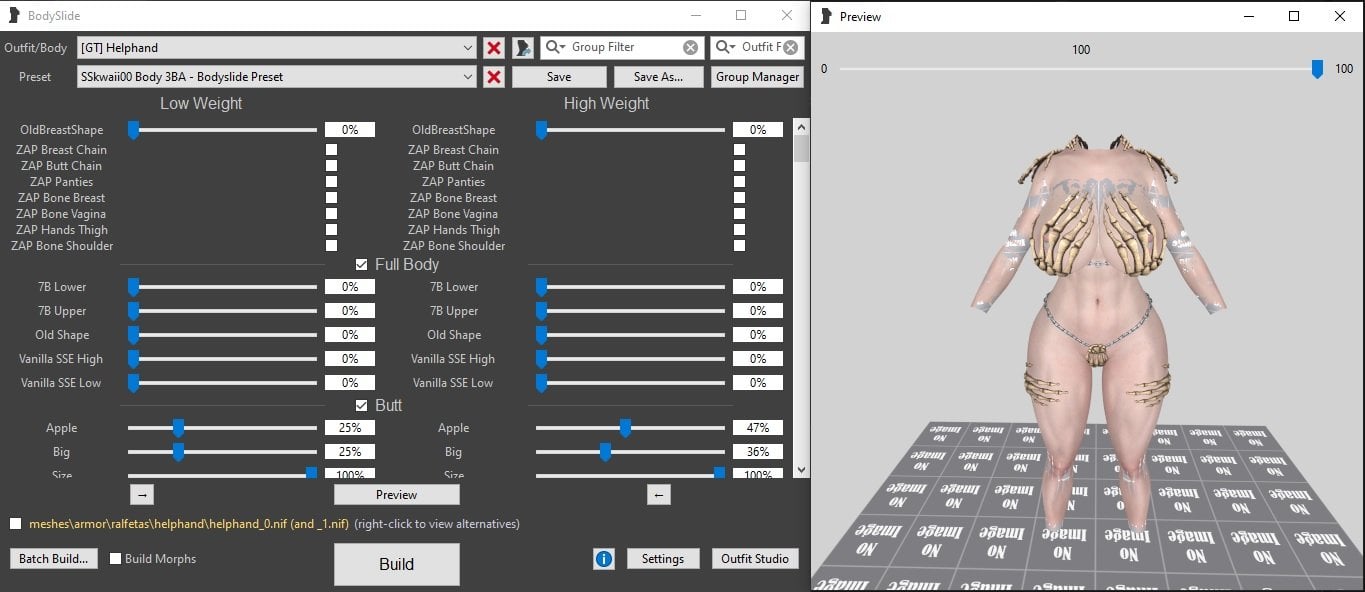Open the Outfit/Body dropdown list
The height and width of the screenshot is (592, 1365).
pos(469,47)
